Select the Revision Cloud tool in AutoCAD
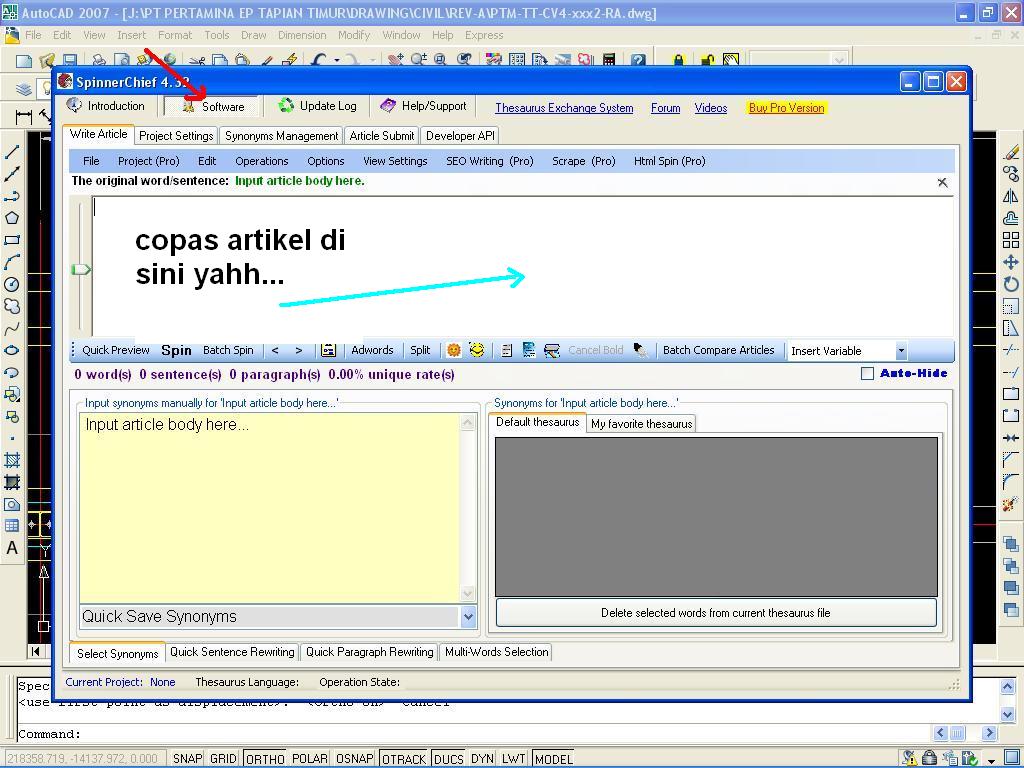 click(12, 306)
